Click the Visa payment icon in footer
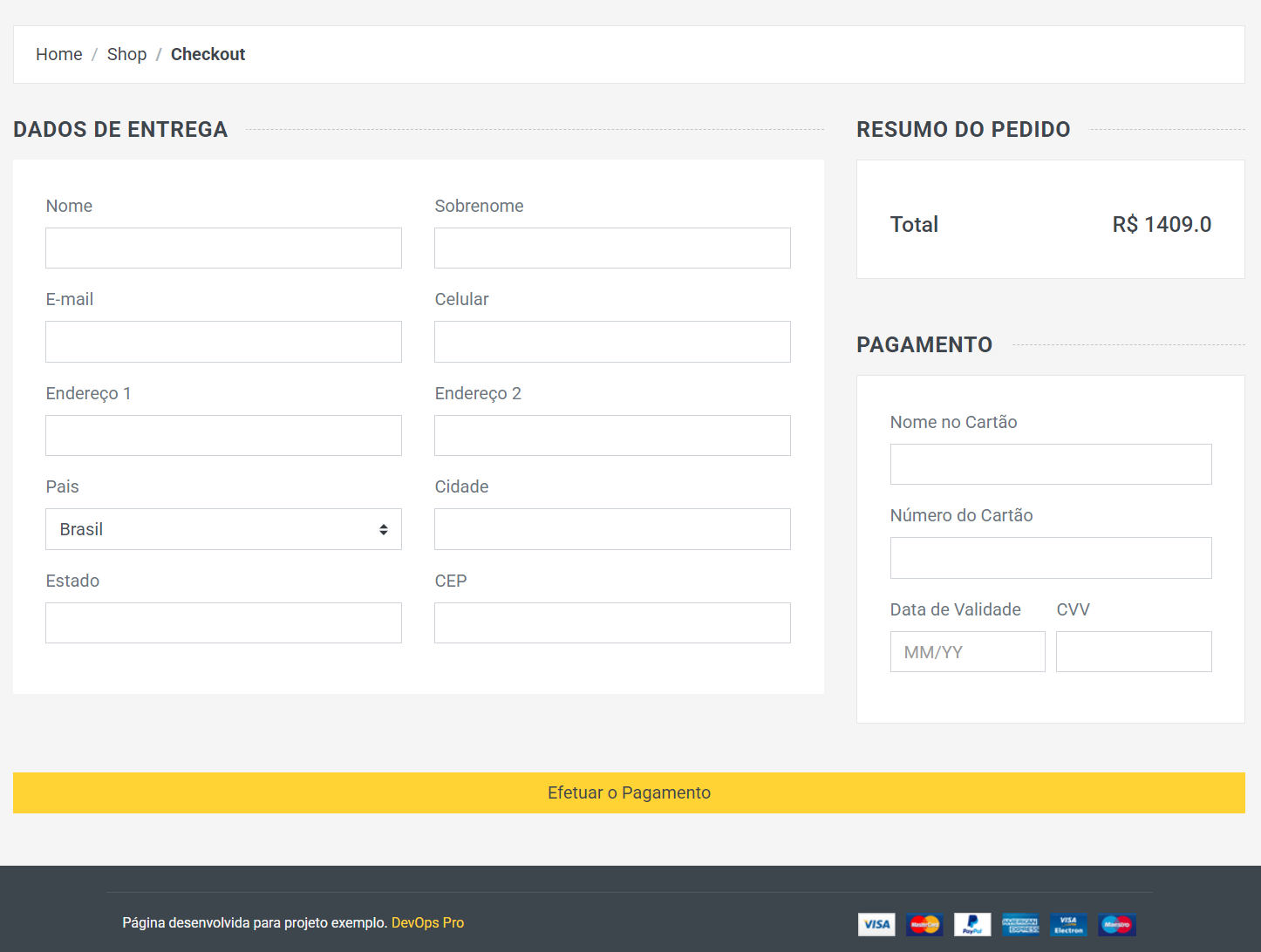Image resolution: width=1261 pixels, height=952 pixels. coord(876,924)
